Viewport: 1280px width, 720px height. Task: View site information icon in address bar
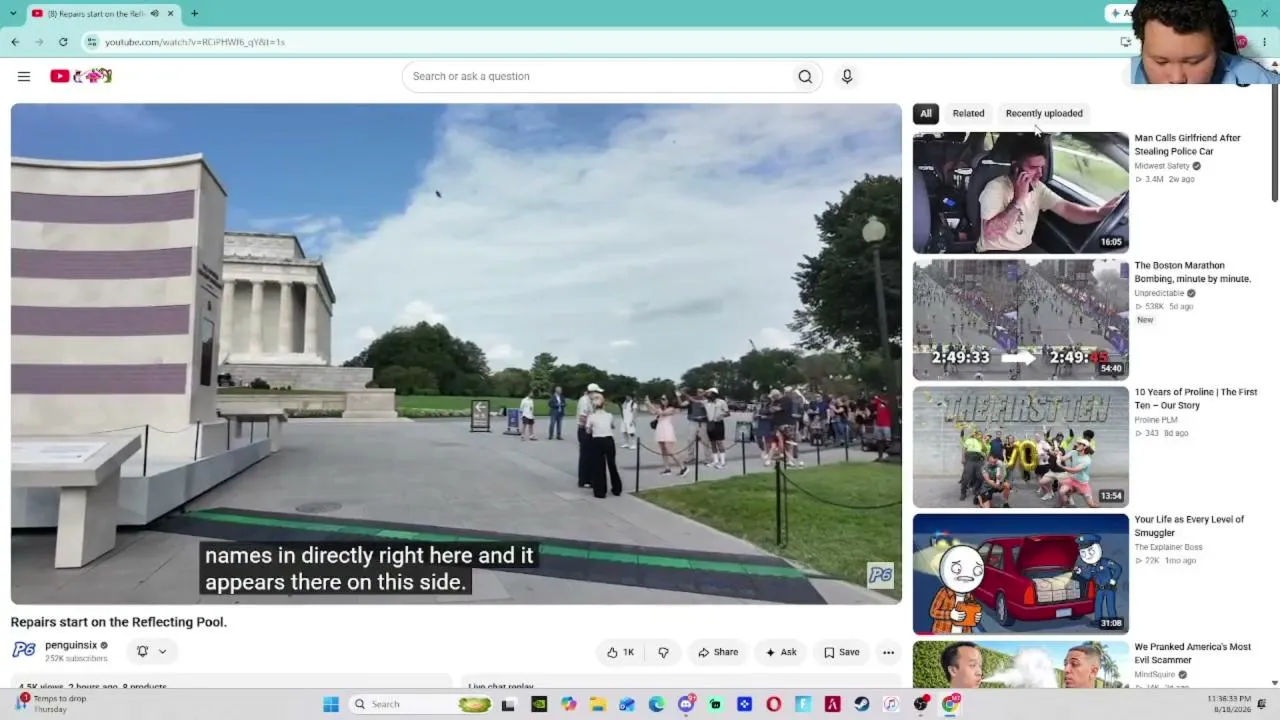[x=92, y=42]
